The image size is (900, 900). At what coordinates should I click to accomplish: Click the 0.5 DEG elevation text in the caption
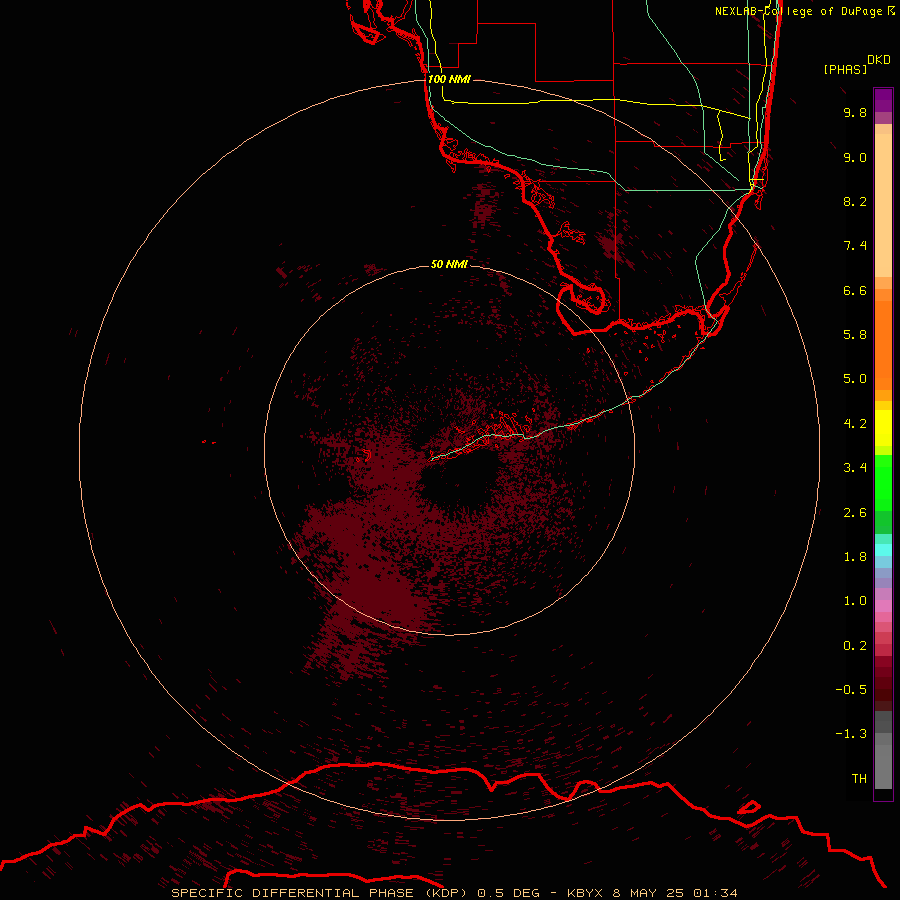(x=509, y=893)
